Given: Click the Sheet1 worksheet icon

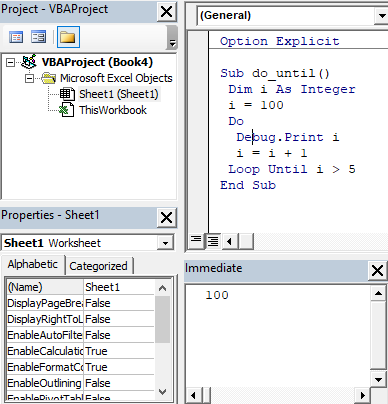Looking at the screenshot, I should (x=67, y=94).
